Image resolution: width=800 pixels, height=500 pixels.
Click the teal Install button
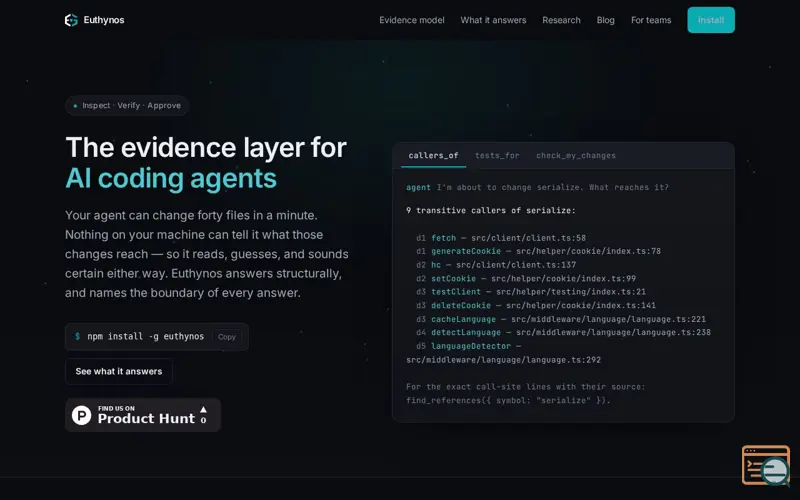[x=711, y=20]
